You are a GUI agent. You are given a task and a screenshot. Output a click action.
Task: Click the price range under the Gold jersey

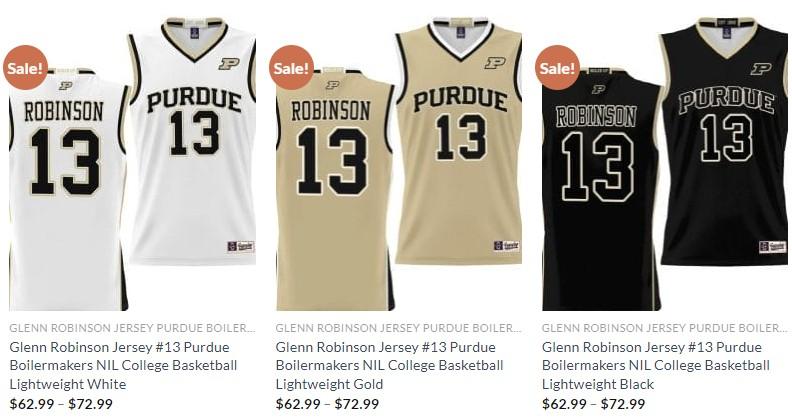[327, 404]
